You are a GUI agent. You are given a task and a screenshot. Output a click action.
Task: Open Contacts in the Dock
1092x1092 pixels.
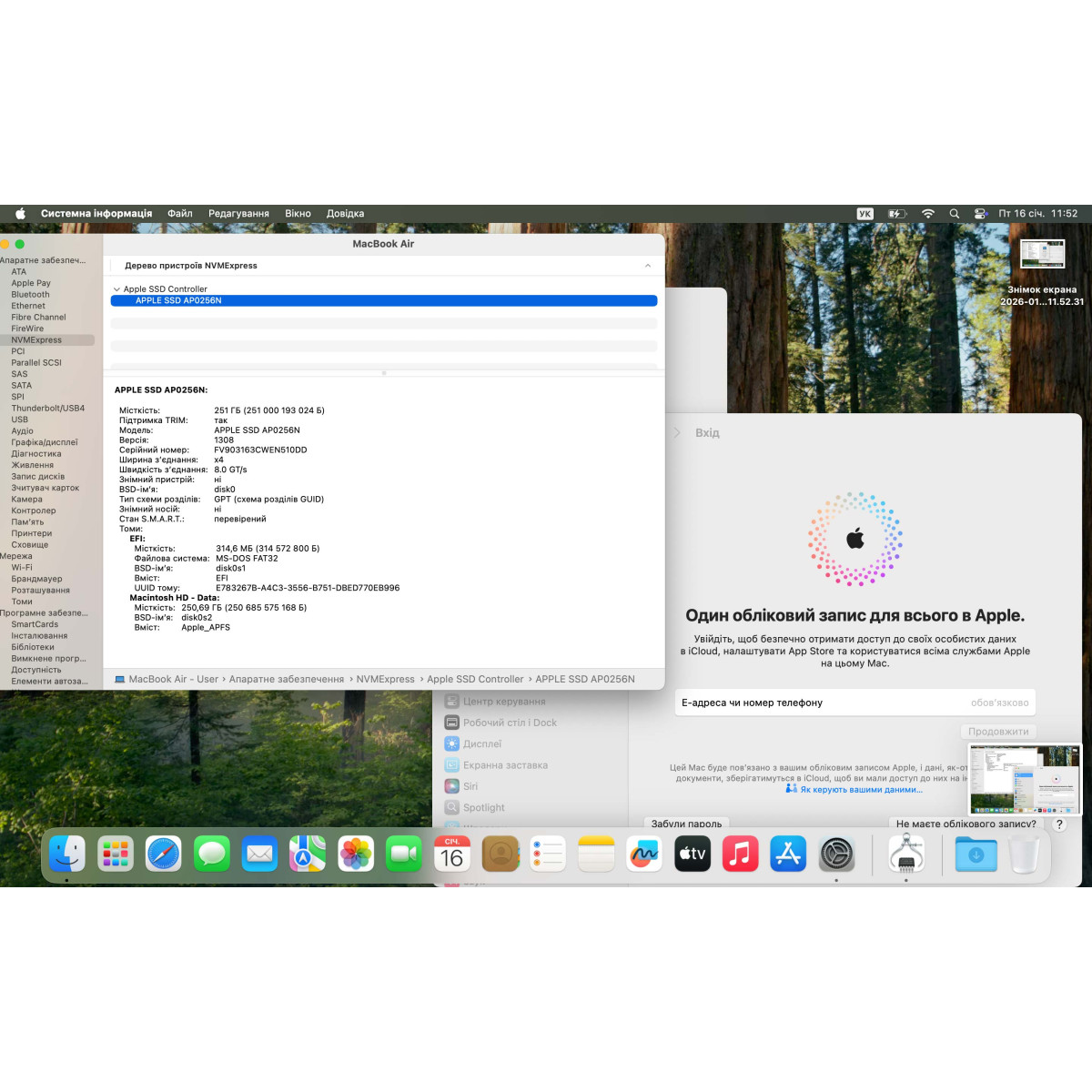point(500,854)
